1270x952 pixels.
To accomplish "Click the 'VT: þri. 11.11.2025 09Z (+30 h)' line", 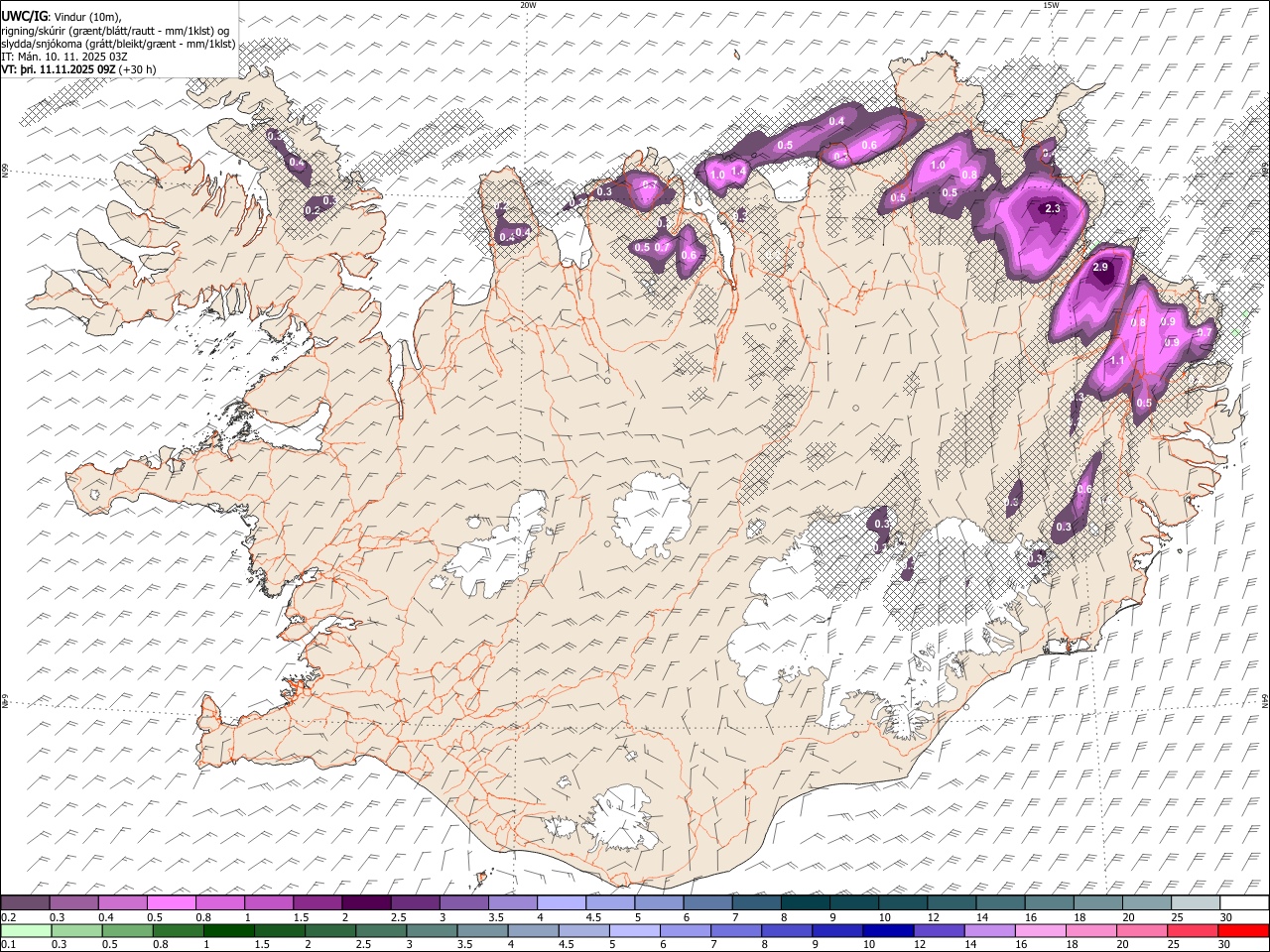I will pyautogui.click(x=78, y=69).
